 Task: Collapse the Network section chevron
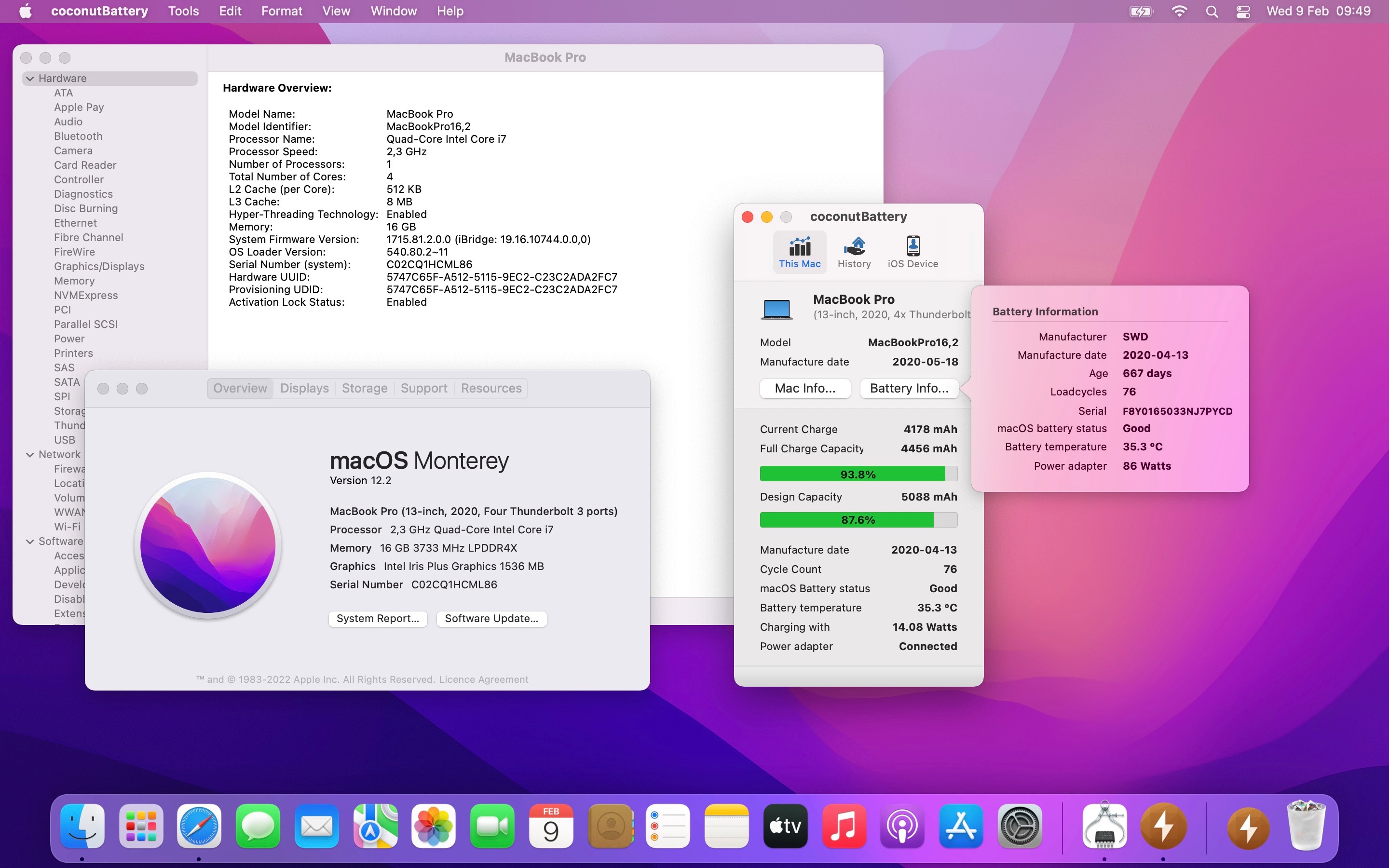pyautogui.click(x=30, y=455)
